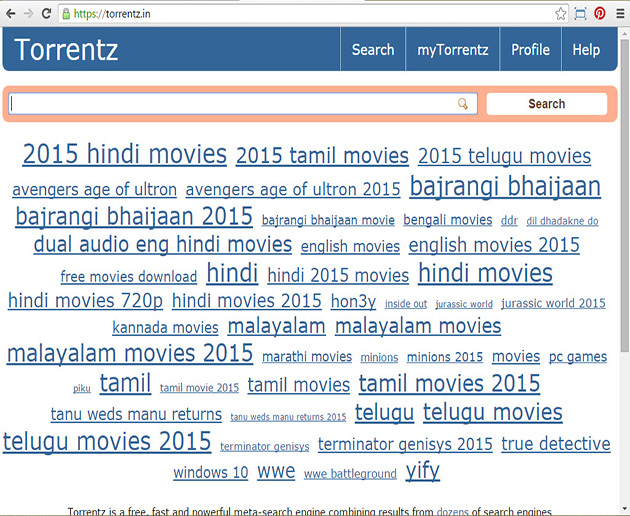Open 'true detective' tag
This screenshot has width=630, height=516.
[x=556, y=444]
